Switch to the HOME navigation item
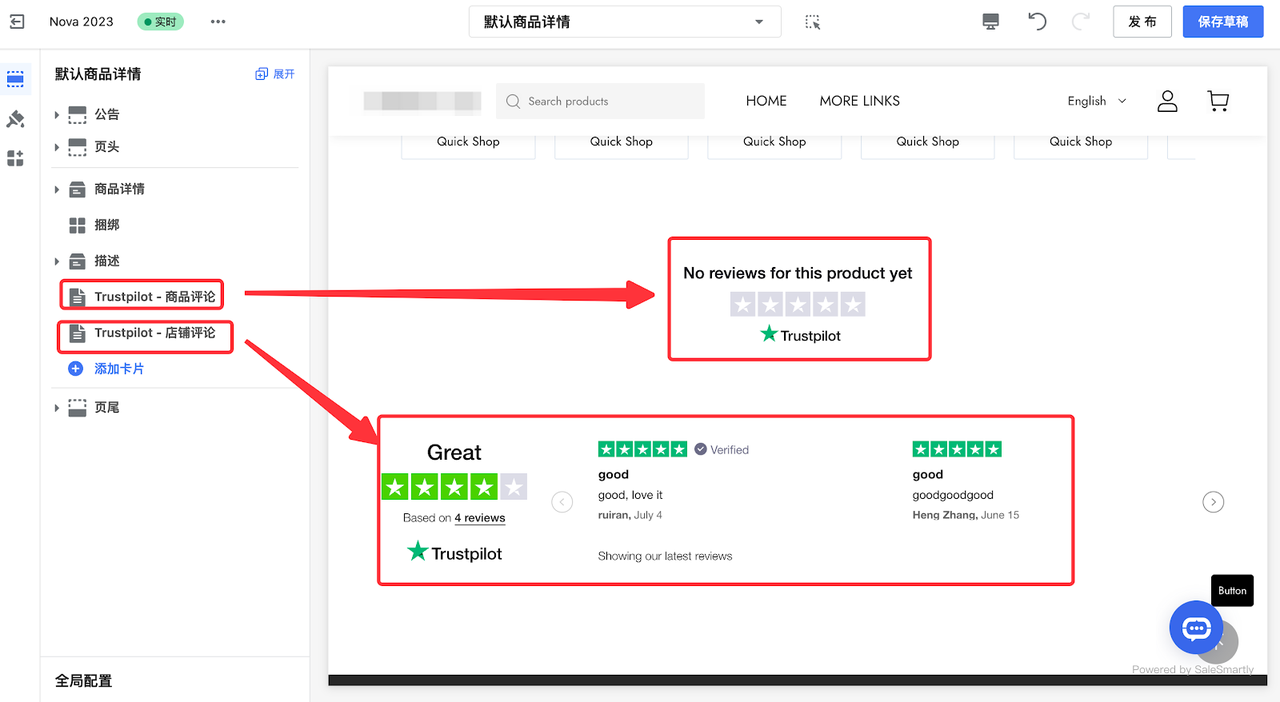The height and width of the screenshot is (702, 1280). click(766, 100)
